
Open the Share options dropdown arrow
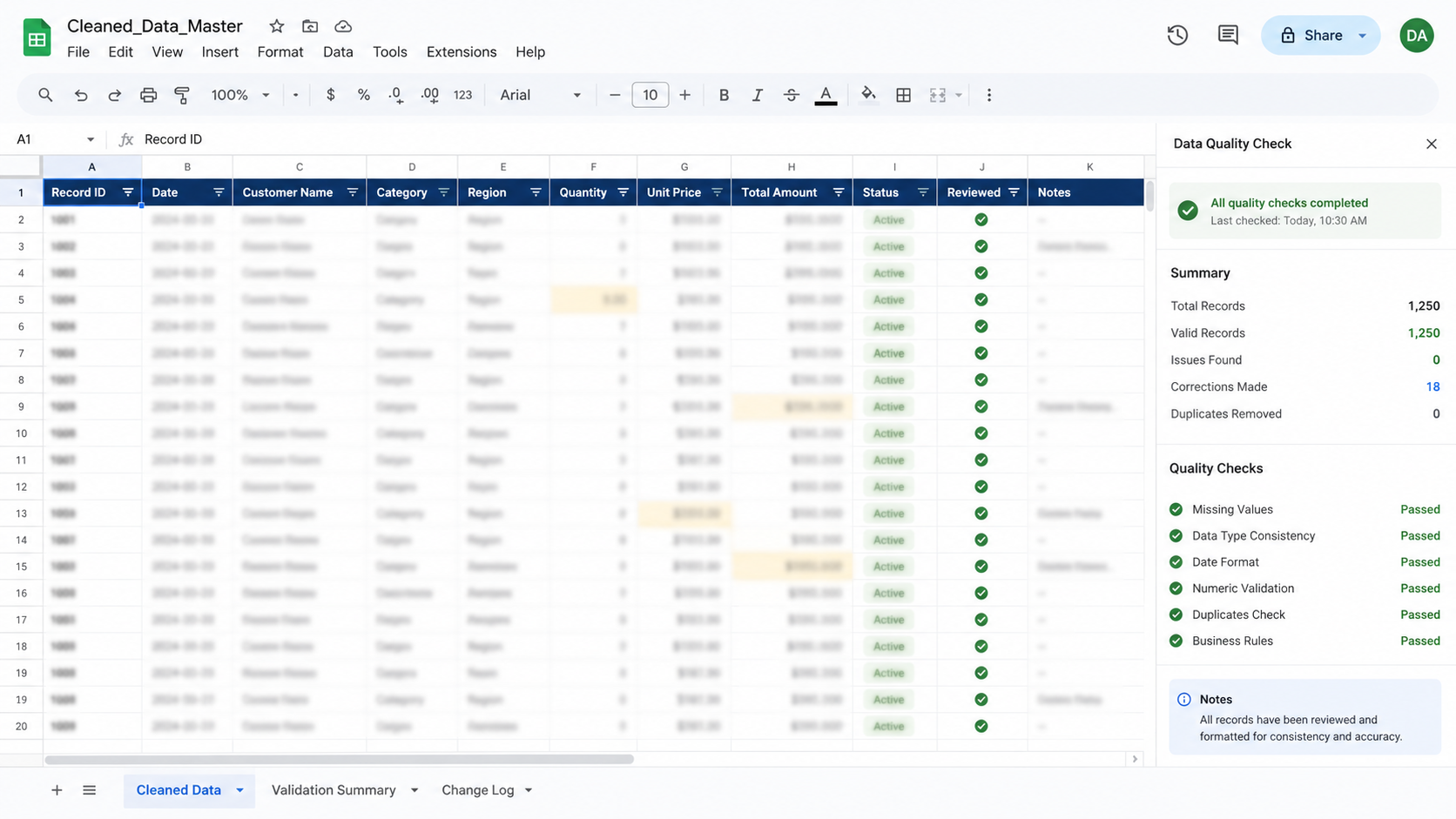[1363, 36]
